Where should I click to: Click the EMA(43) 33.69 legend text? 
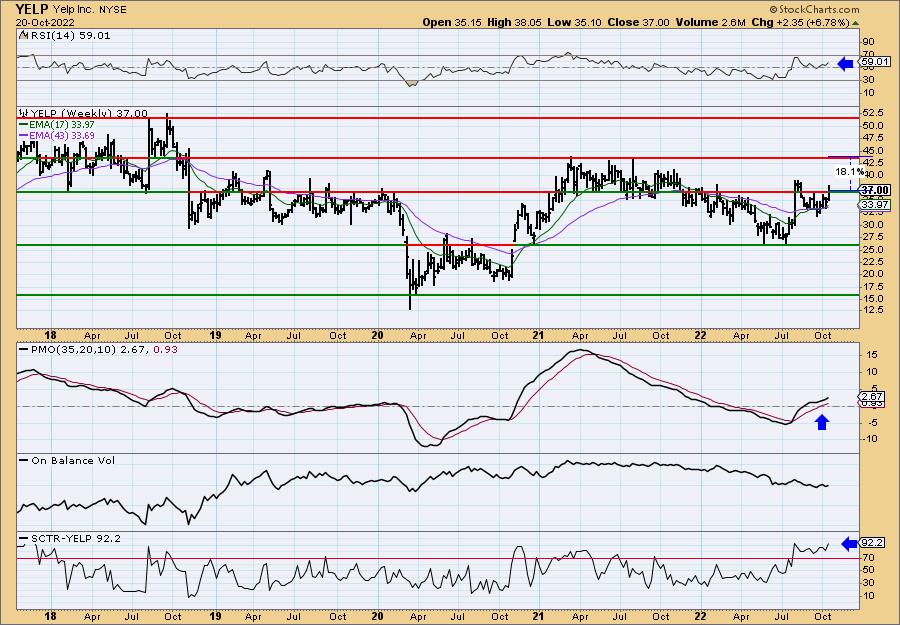click(x=61, y=135)
